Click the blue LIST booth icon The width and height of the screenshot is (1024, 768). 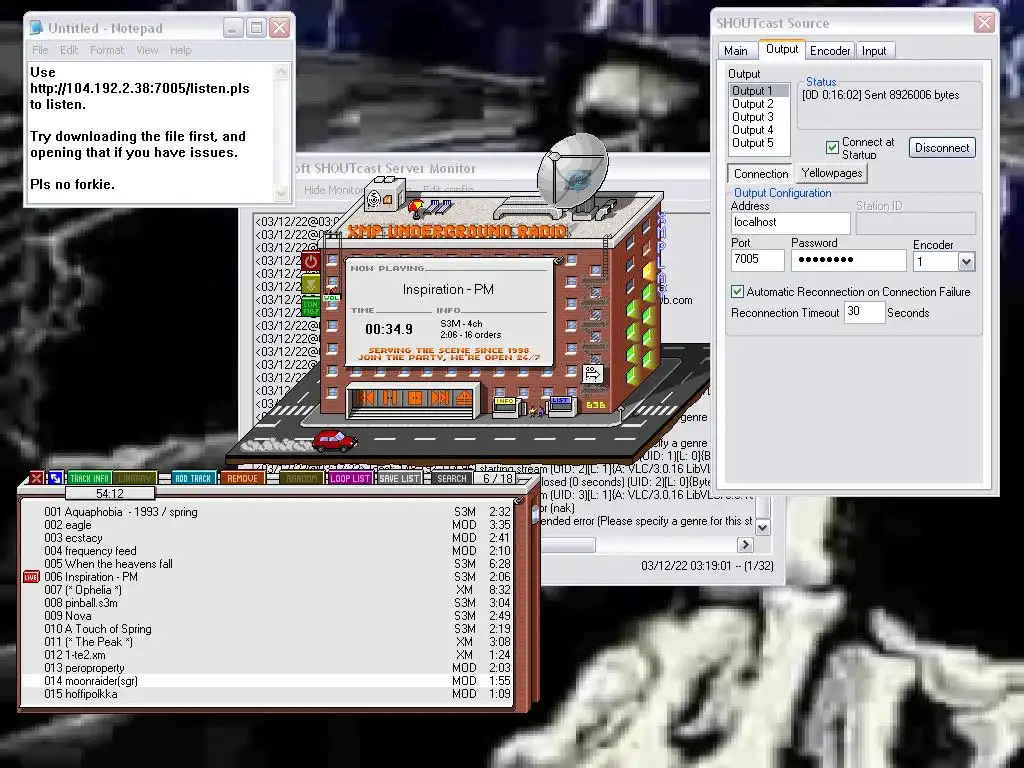(562, 406)
